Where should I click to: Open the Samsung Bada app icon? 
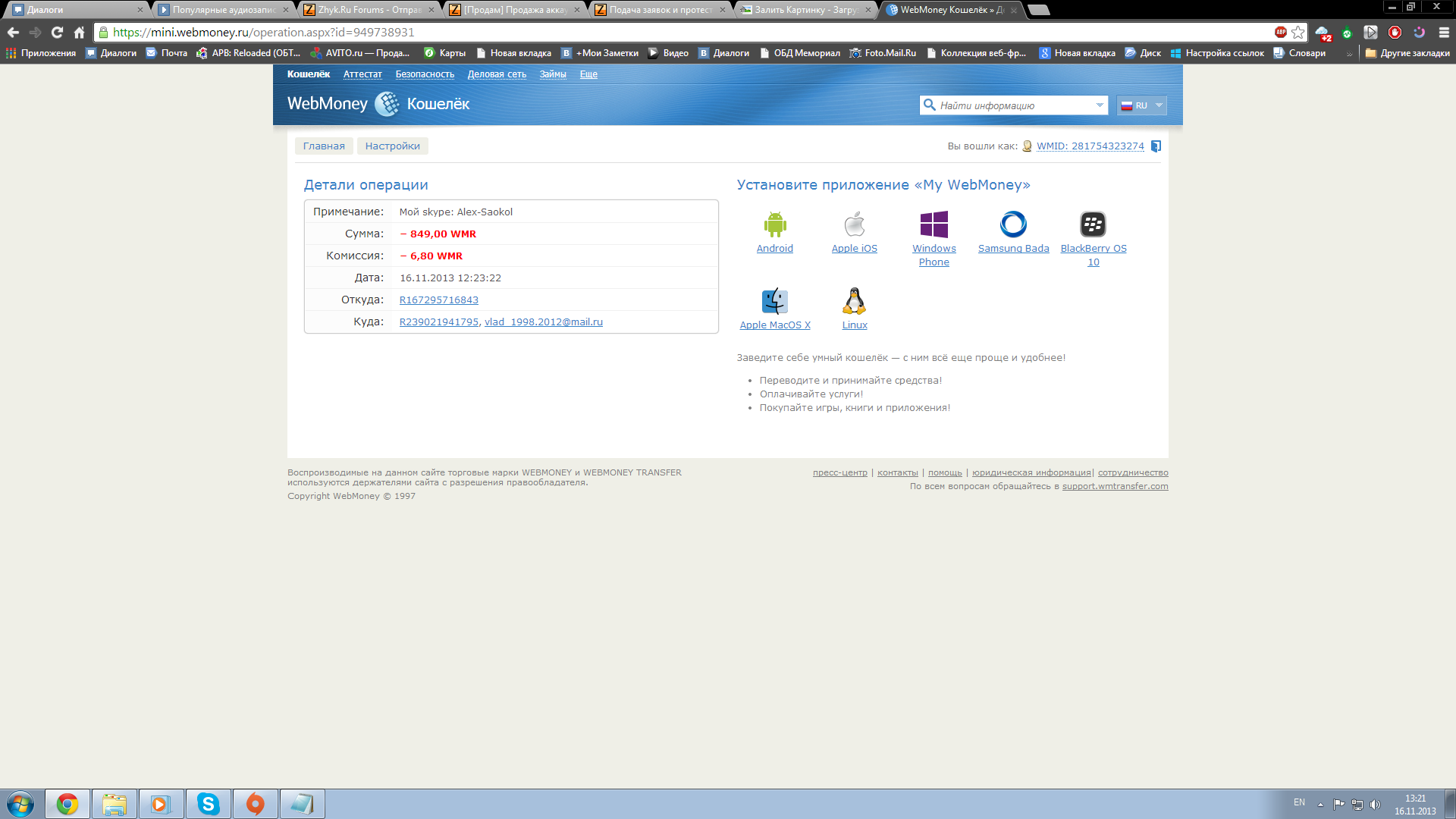(x=1014, y=224)
